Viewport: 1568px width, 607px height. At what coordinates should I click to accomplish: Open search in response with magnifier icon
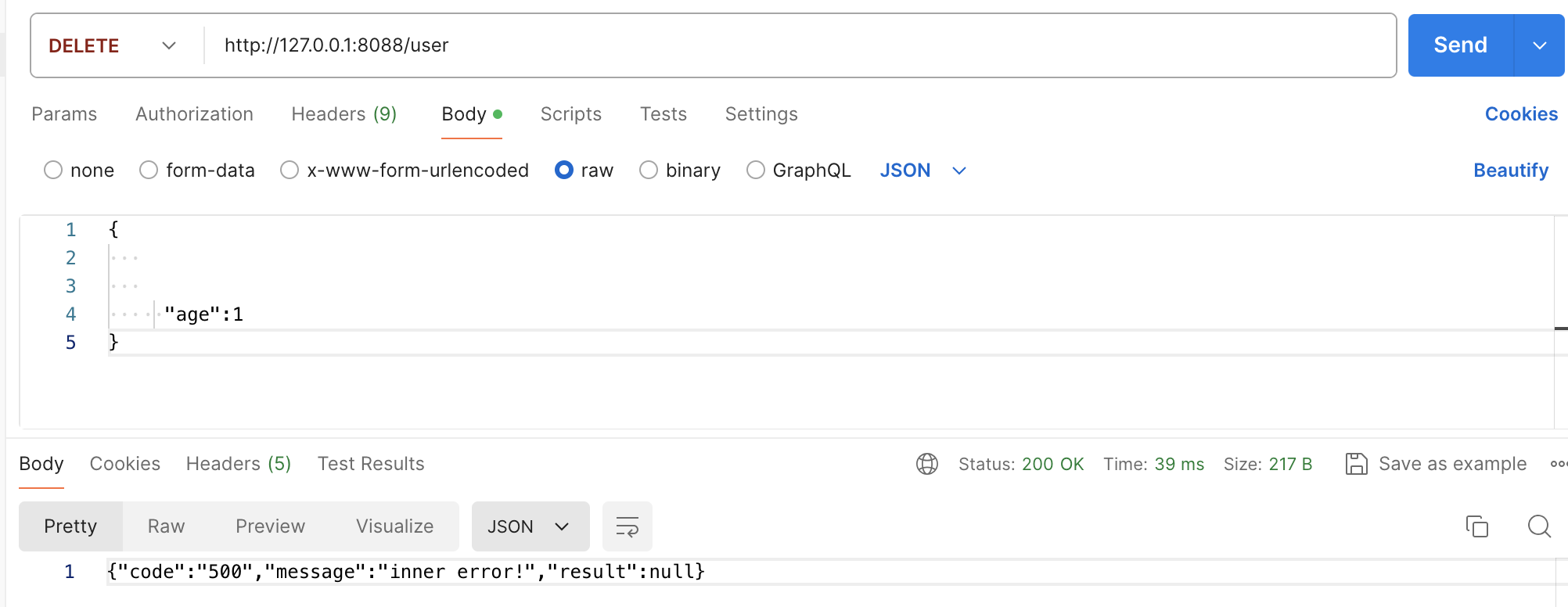[x=1539, y=526]
